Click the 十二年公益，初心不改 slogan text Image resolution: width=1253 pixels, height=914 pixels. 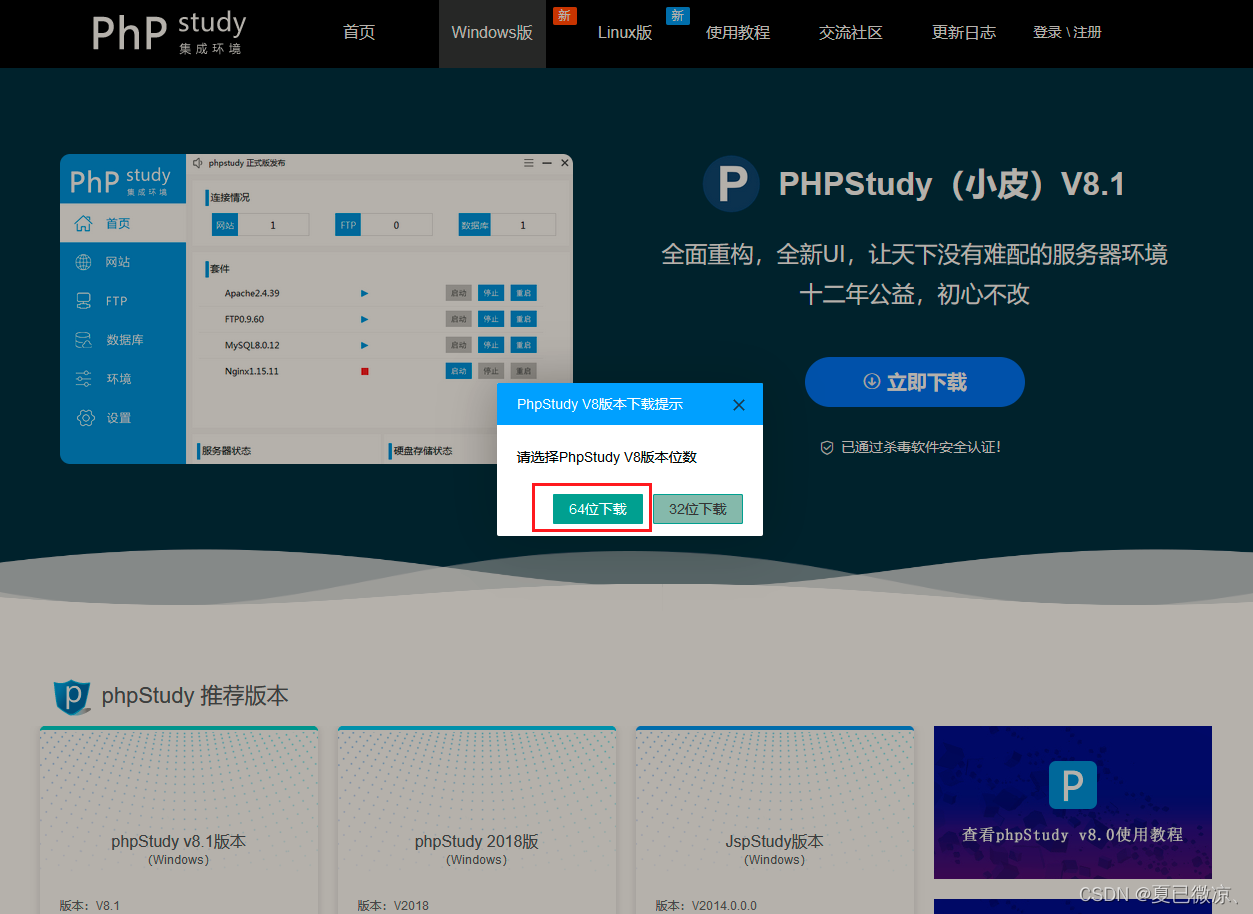915,294
